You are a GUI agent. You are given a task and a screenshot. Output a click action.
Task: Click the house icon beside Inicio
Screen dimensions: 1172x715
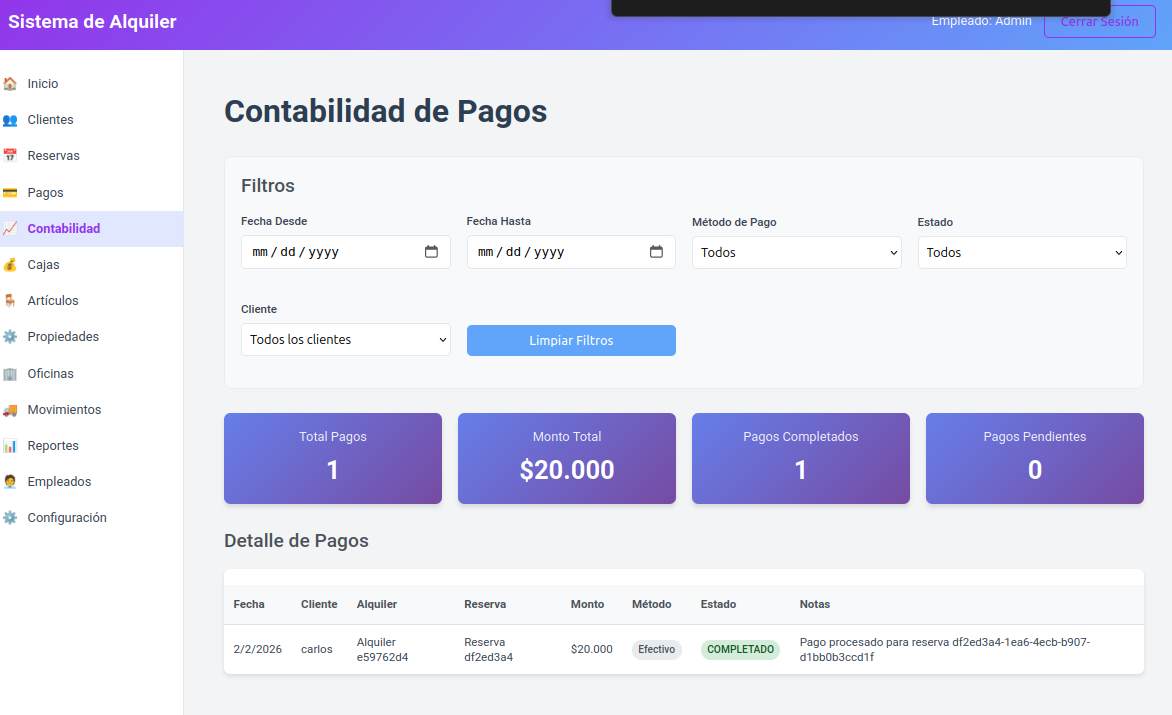coord(10,84)
